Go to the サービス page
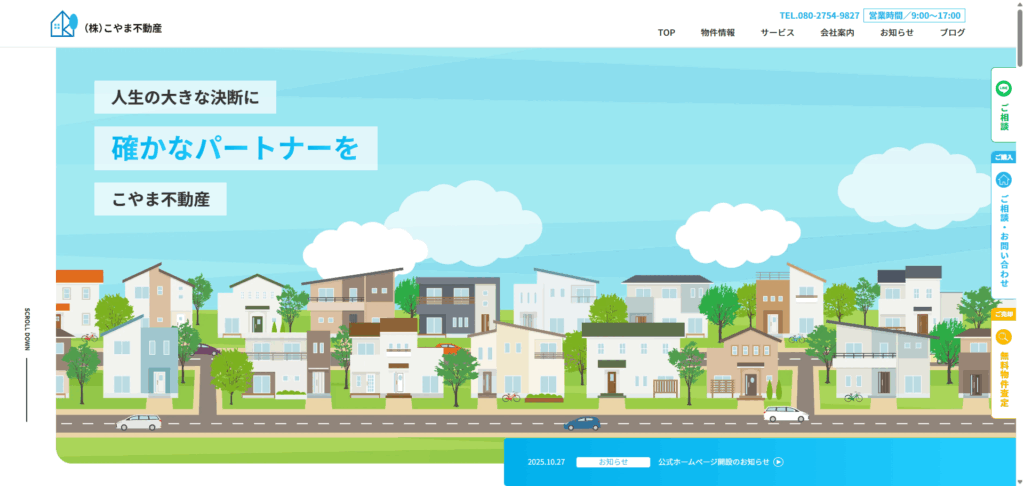1024x486 pixels. pyautogui.click(x=777, y=33)
